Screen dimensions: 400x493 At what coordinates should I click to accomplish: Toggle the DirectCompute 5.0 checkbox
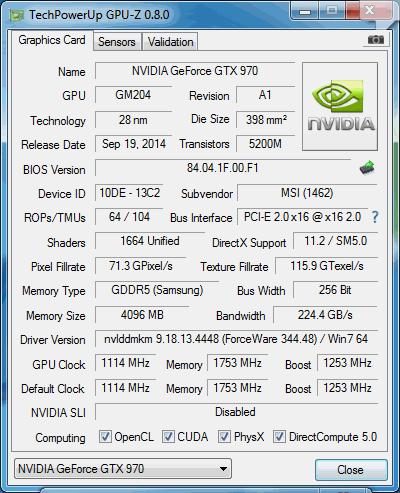279,436
